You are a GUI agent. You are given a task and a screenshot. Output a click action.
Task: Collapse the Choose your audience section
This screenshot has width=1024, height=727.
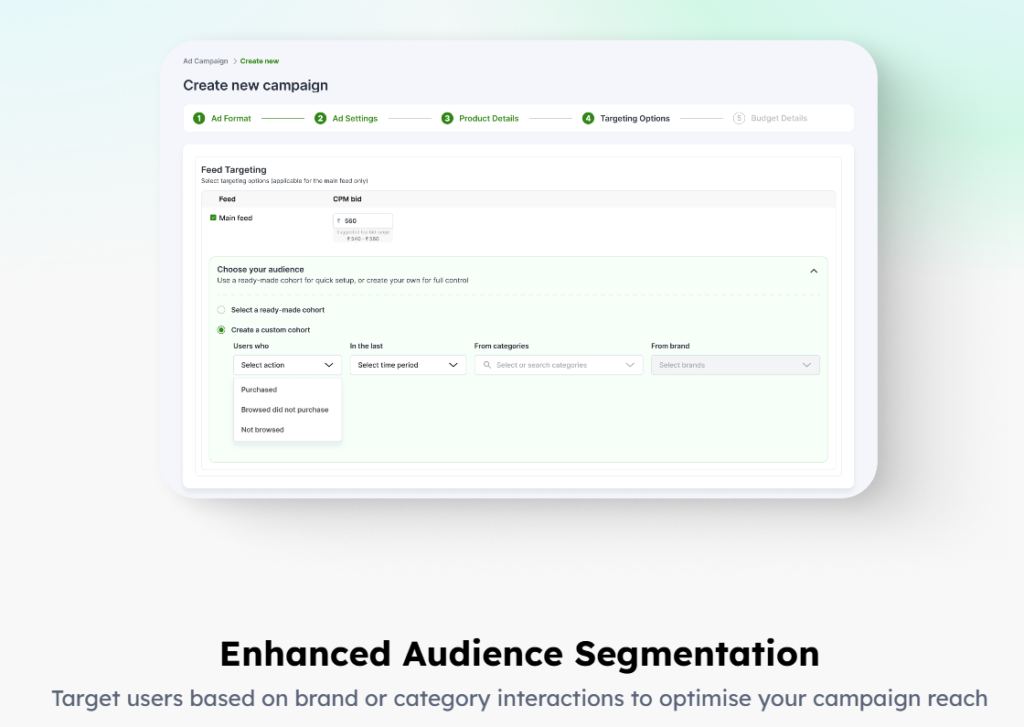coord(813,271)
